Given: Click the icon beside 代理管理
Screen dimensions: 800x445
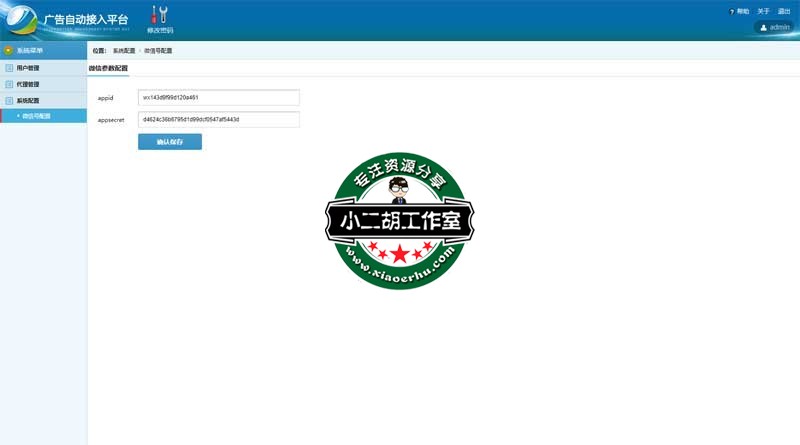Looking at the screenshot, I should (x=9, y=84).
